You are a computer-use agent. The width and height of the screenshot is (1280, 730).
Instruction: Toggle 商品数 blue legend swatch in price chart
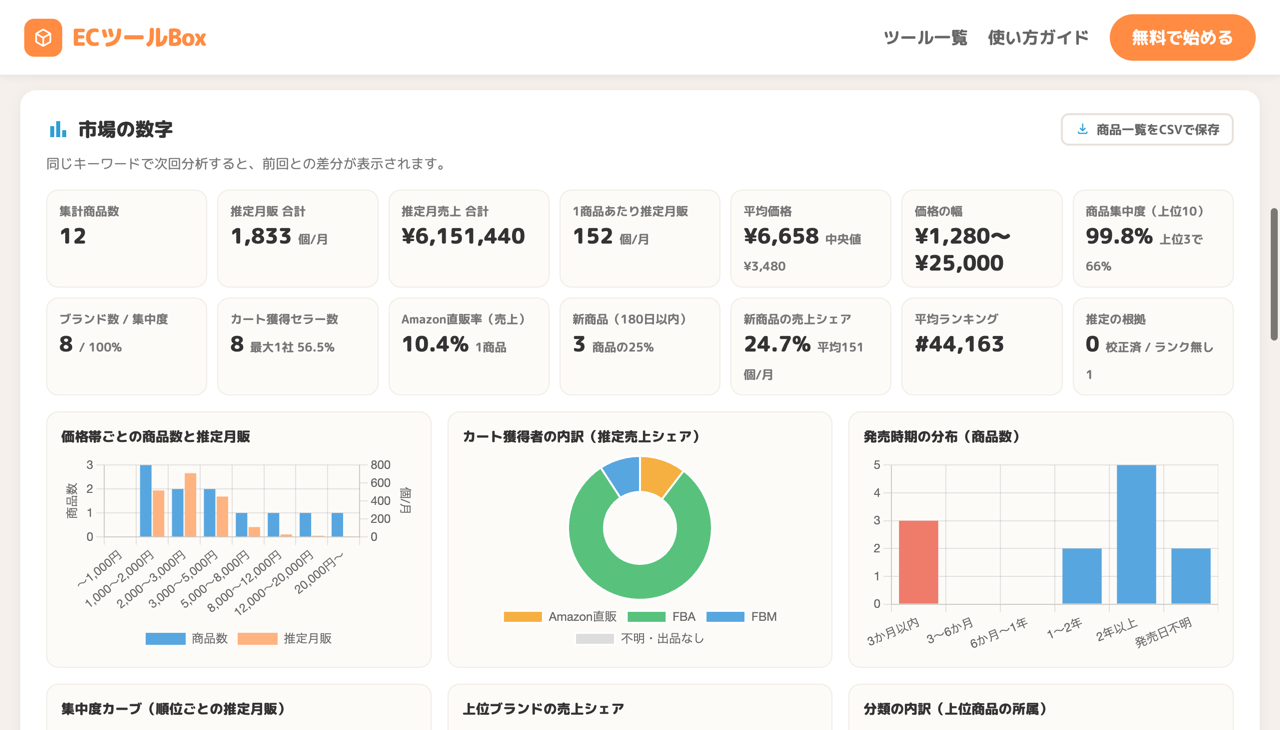point(165,638)
